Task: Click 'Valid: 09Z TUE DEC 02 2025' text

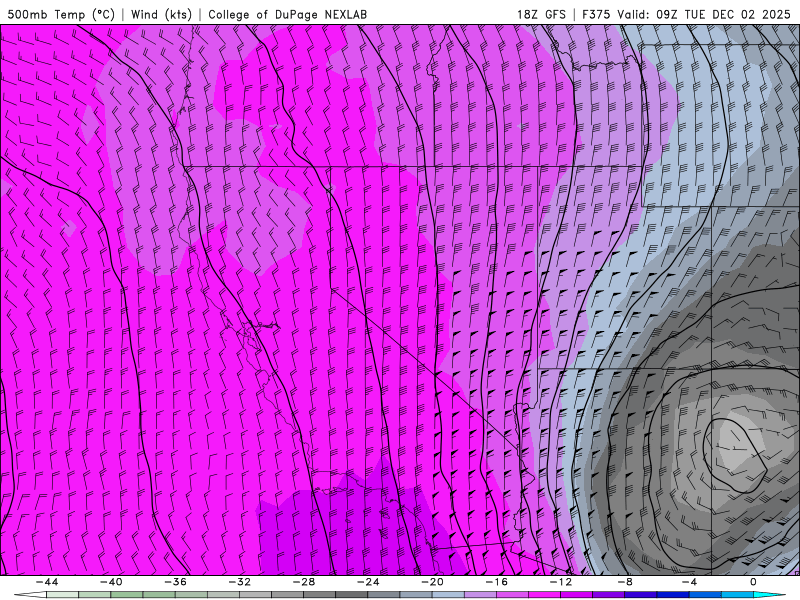Action: tap(704, 14)
